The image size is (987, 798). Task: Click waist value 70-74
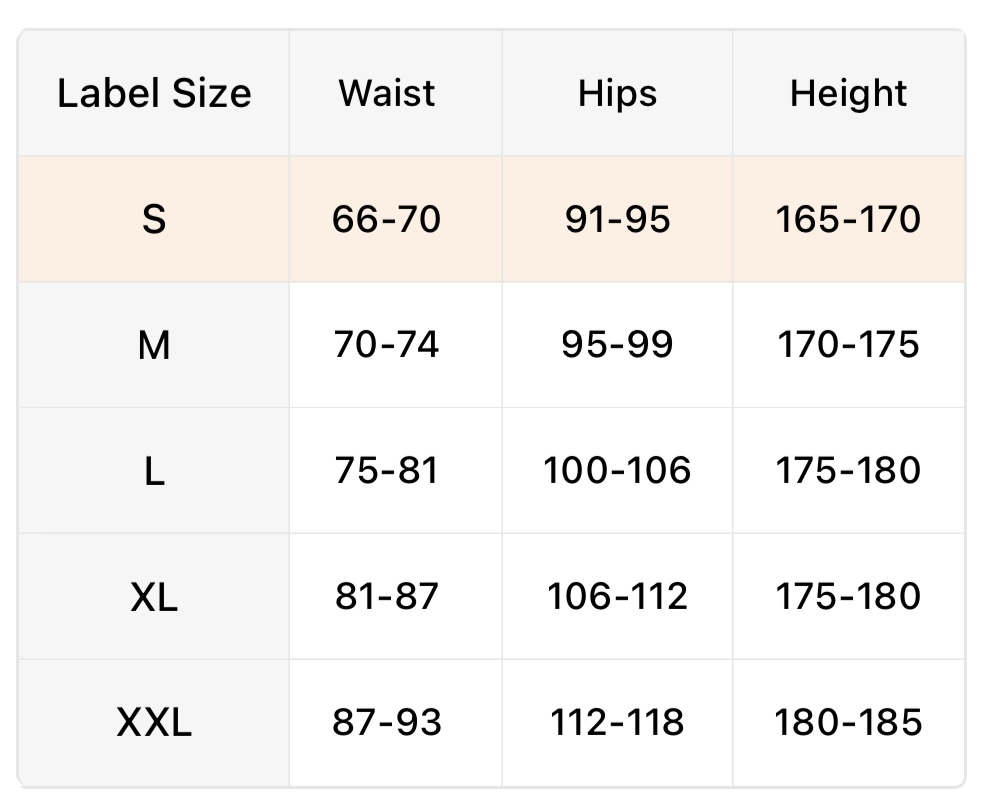pyautogui.click(x=387, y=345)
